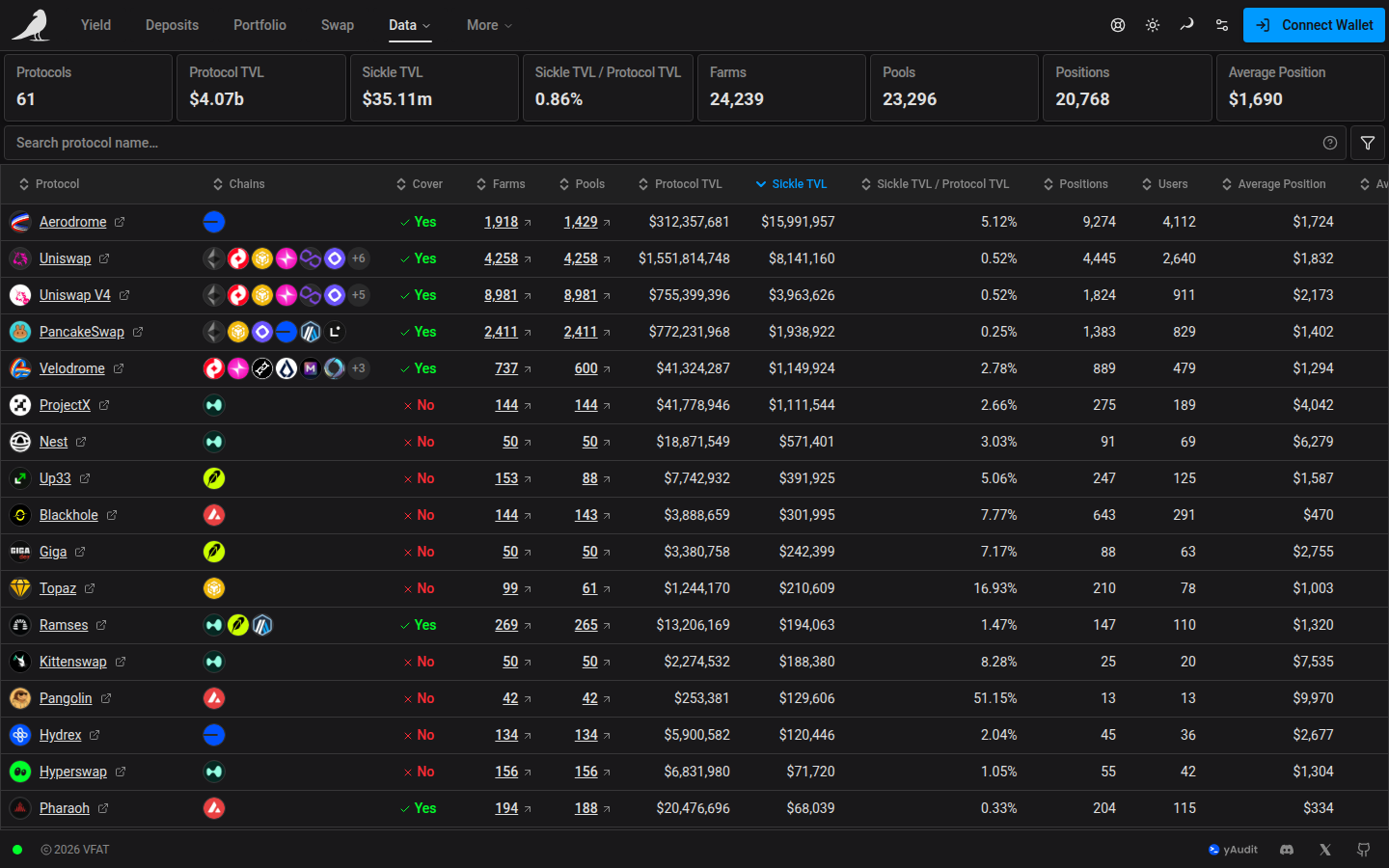Open the help lifebuoy icon in the header
The height and width of the screenshot is (868, 1389).
[1118, 25]
